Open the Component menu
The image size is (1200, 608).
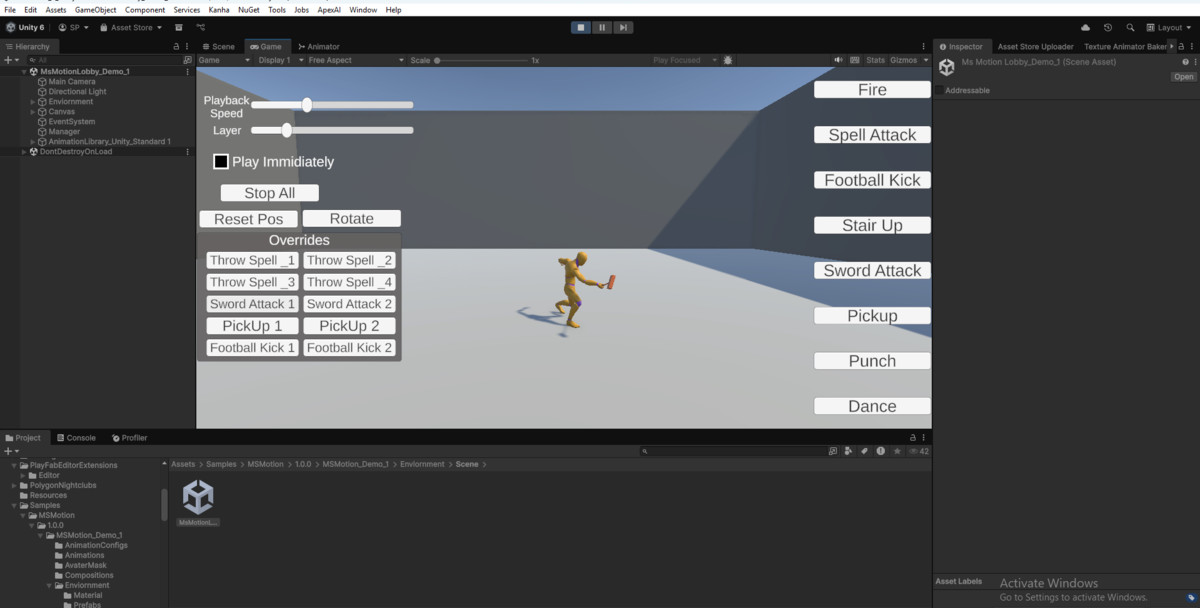tap(145, 9)
